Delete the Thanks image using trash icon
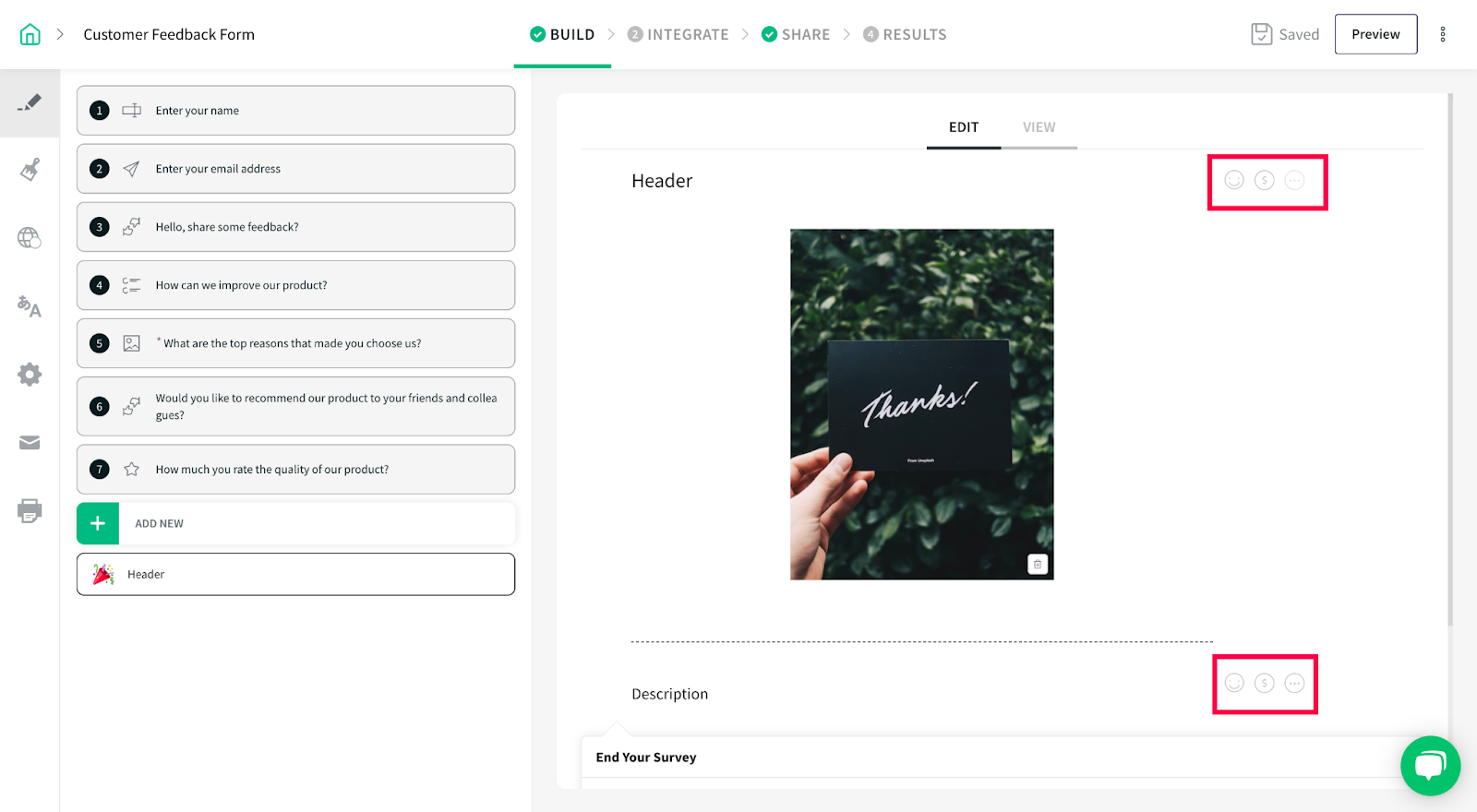1477x812 pixels. pyautogui.click(x=1038, y=564)
